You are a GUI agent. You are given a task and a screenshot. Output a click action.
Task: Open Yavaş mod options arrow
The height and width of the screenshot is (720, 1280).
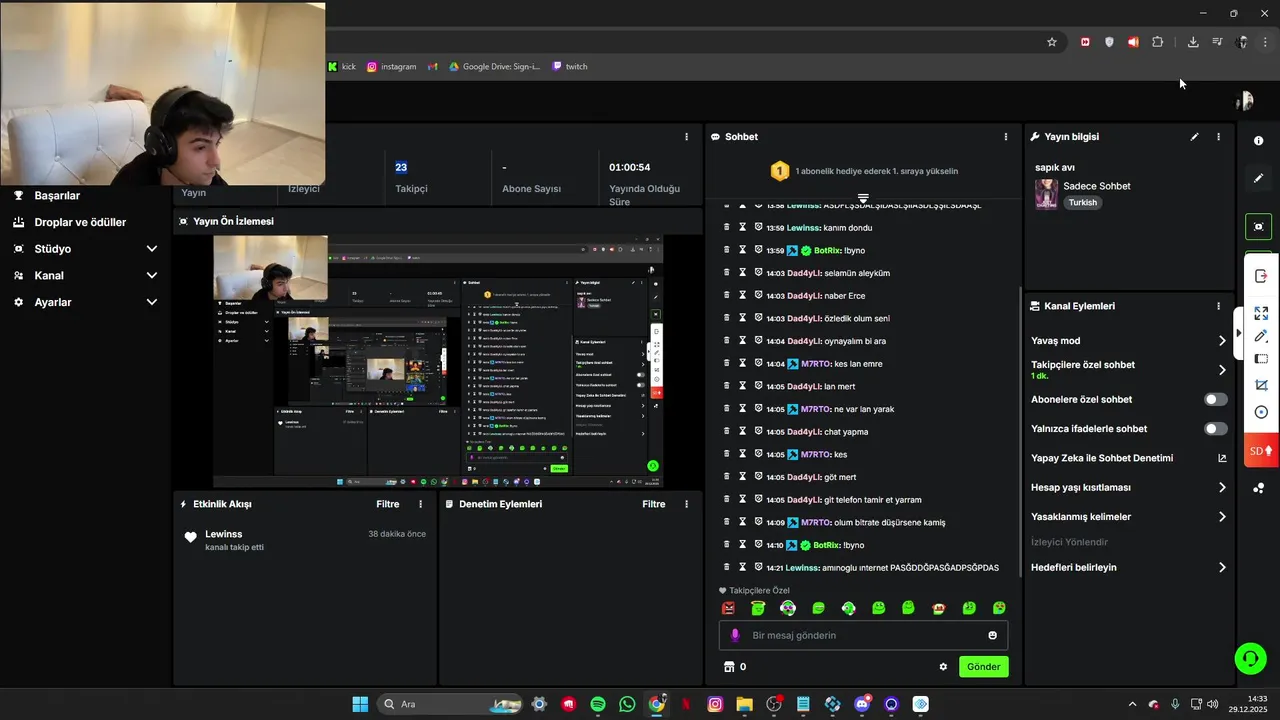tap(1222, 341)
